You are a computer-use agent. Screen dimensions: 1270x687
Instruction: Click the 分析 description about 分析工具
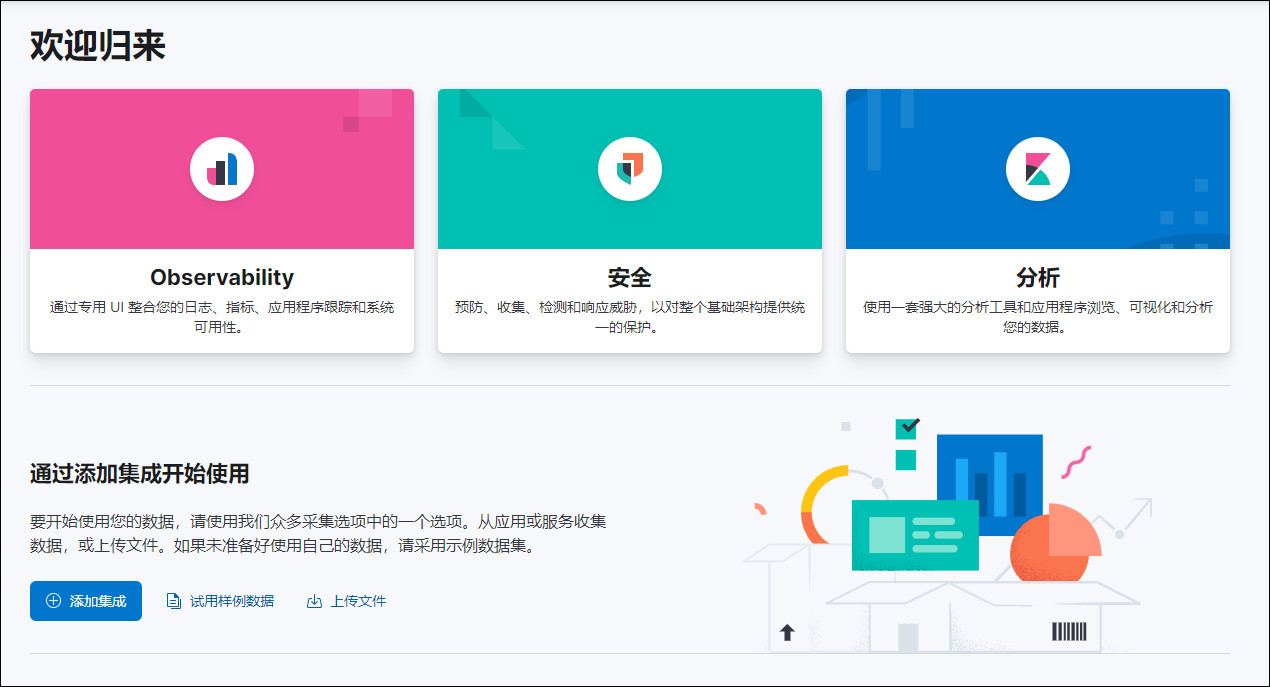pyautogui.click(x=1038, y=317)
